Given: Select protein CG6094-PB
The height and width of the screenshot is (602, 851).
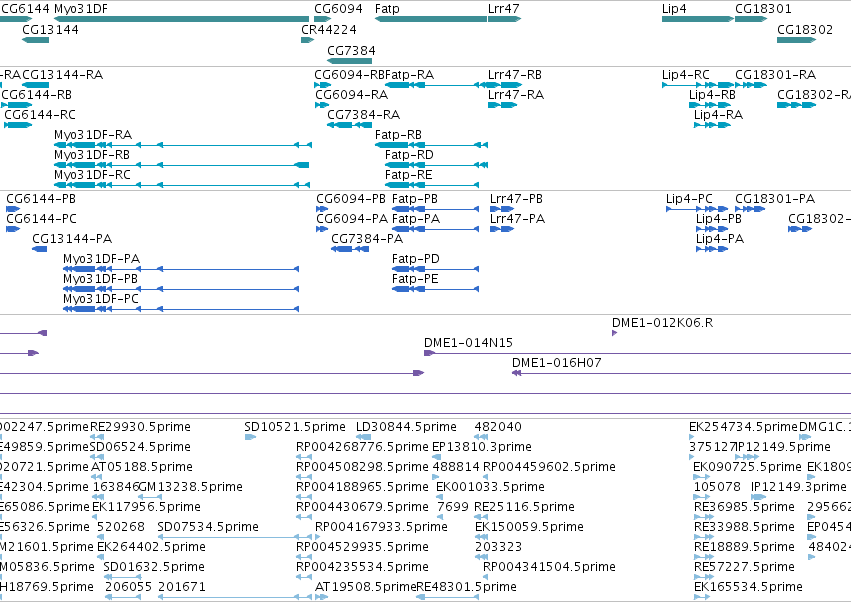Looking at the screenshot, I should point(322,208).
